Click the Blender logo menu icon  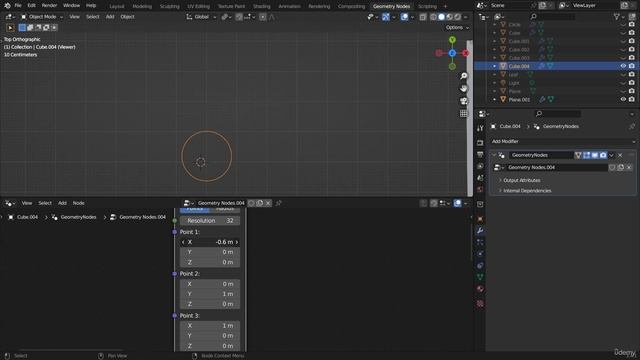pos(7,6)
